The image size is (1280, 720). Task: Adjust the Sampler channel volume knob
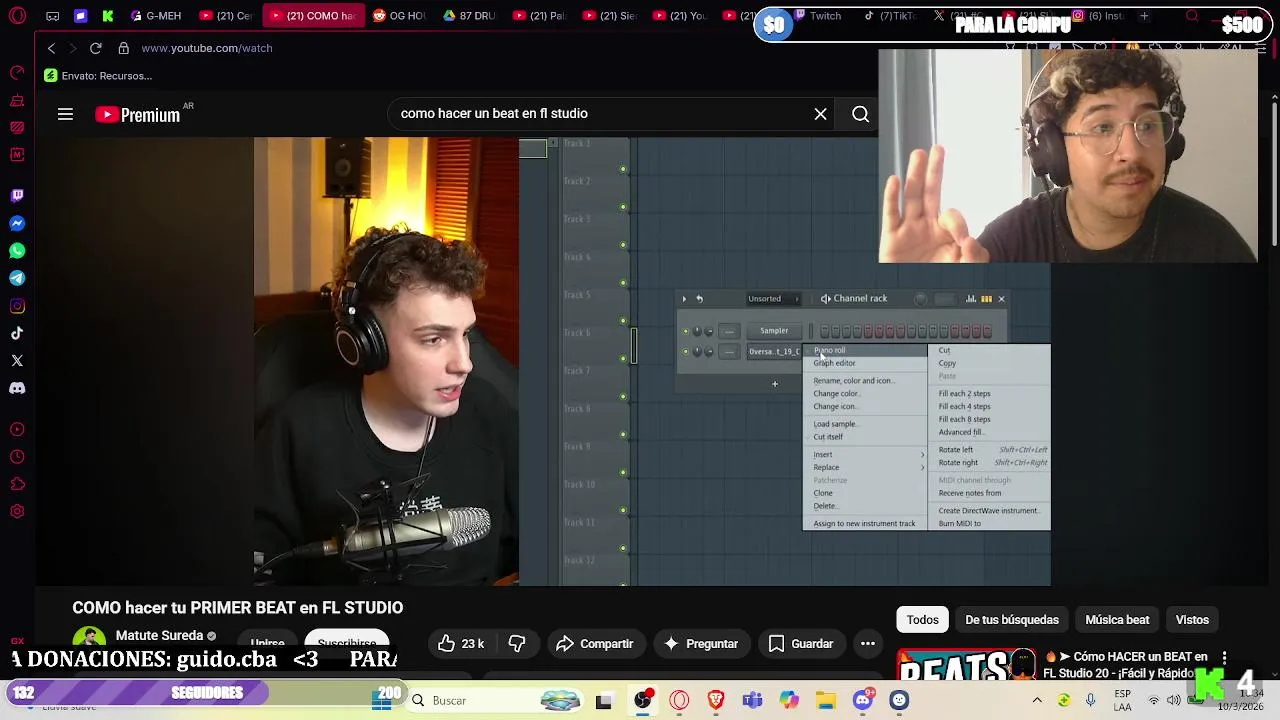point(709,332)
